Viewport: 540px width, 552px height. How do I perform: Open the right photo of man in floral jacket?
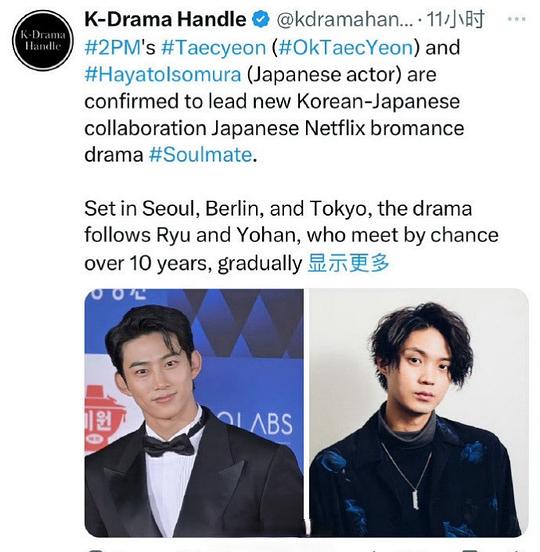pos(419,413)
